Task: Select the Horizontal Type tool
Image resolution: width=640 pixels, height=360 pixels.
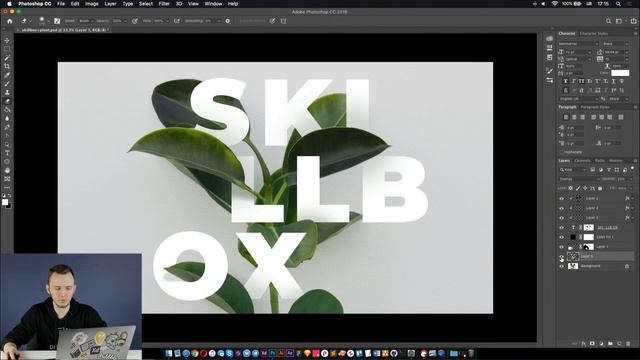Action: [x=7, y=153]
